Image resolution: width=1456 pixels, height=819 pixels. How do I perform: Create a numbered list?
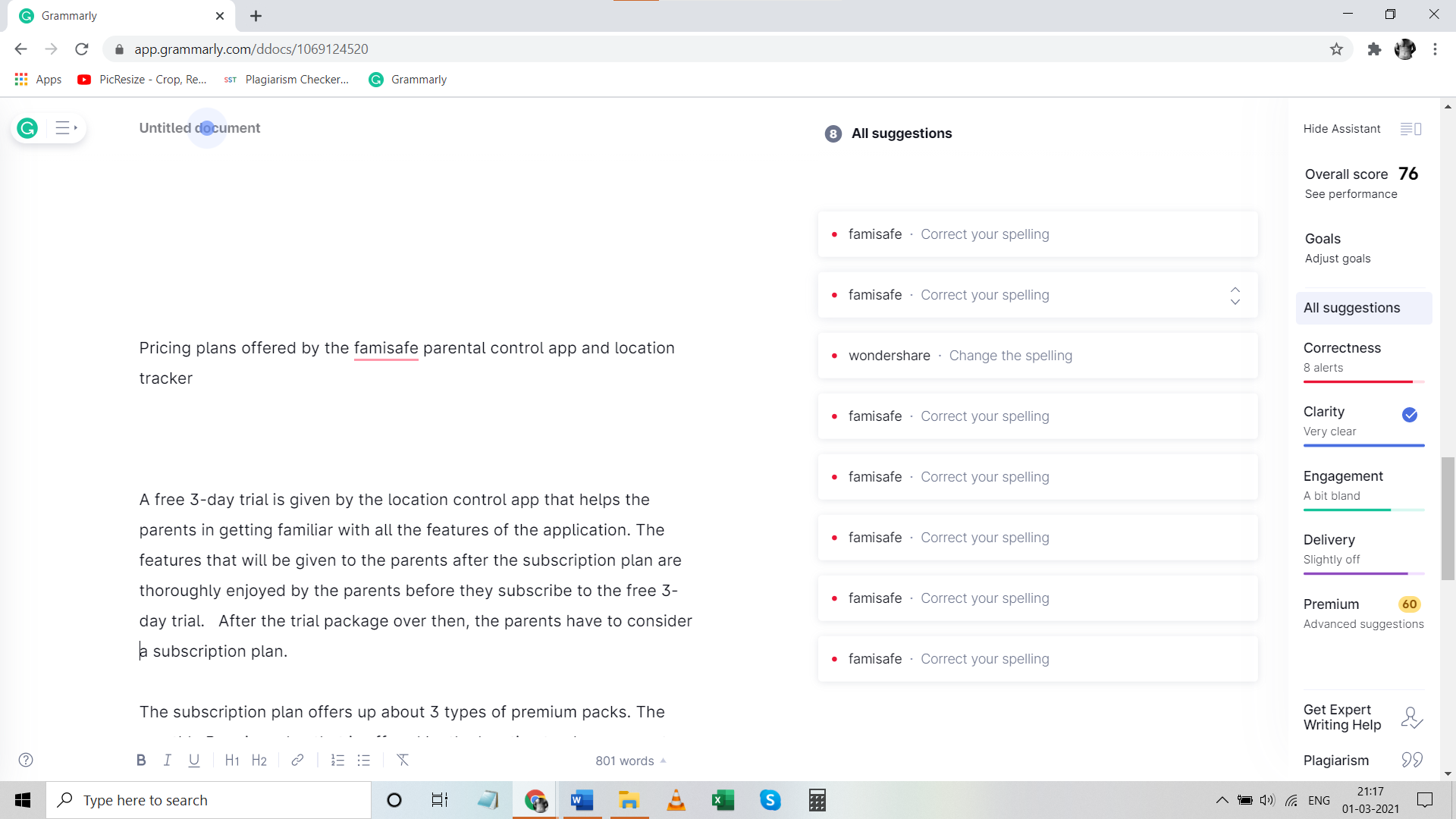pyautogui.click(x=337, y=760)
